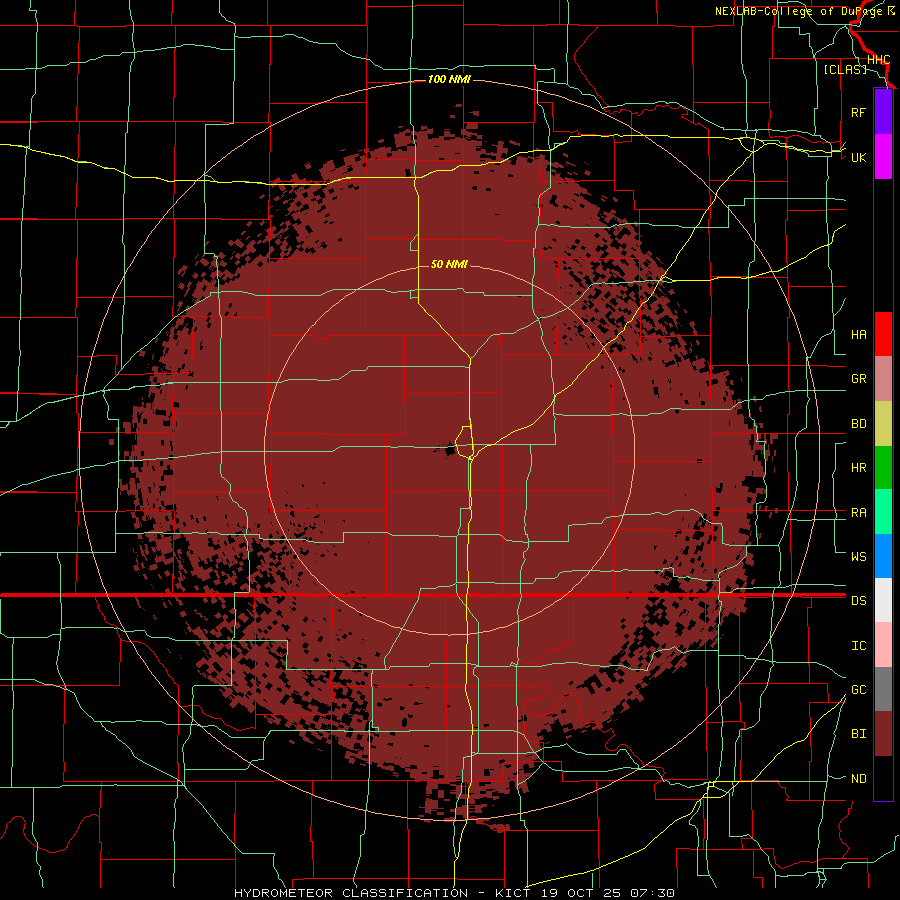Click the HYDROMETEOR CLASSIFICATION title text
This screenshot has height=900, width=900.
[351, 893]
